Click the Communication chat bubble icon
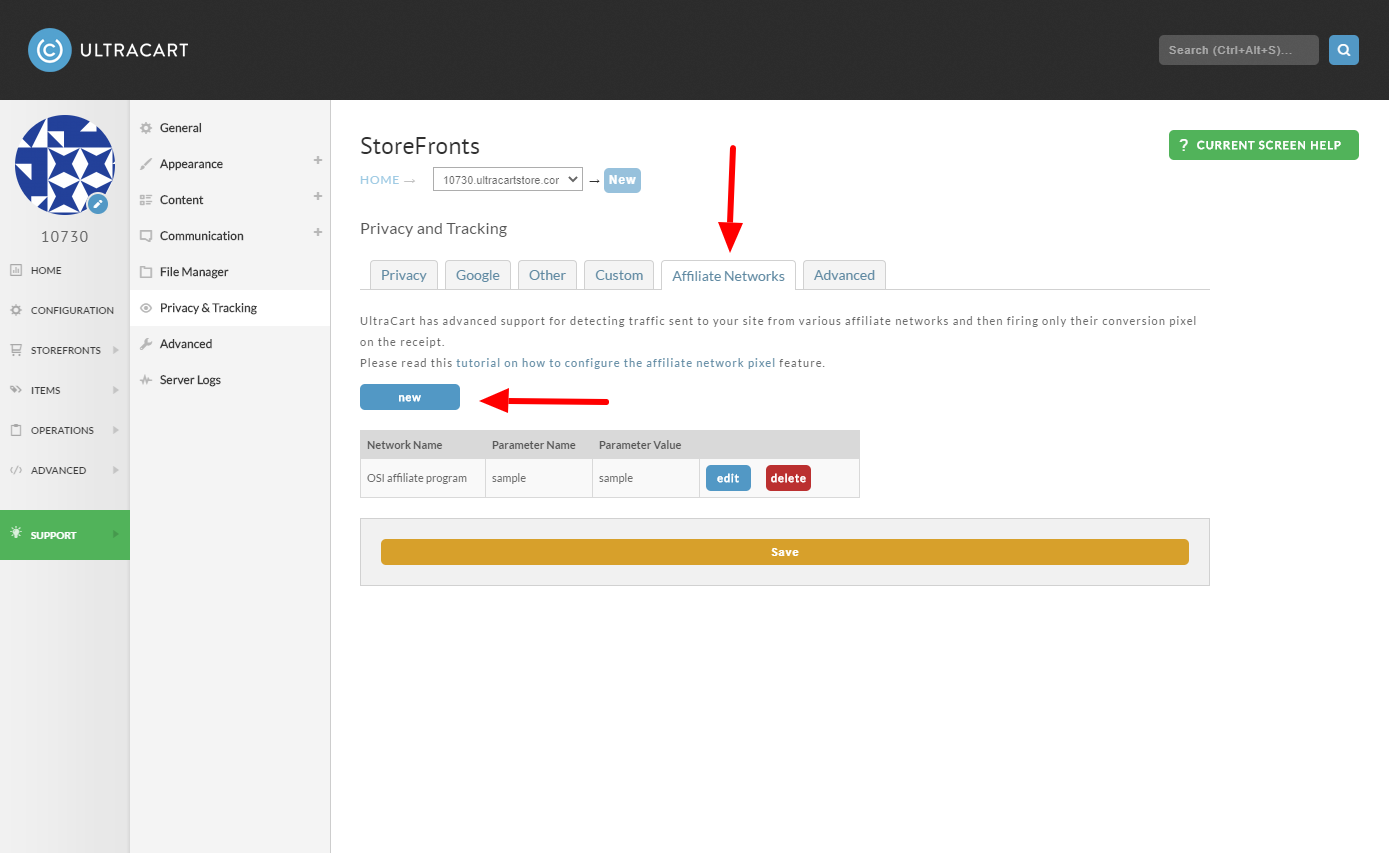This screenshot has width=1389, height=853. (x=146, y=236)
